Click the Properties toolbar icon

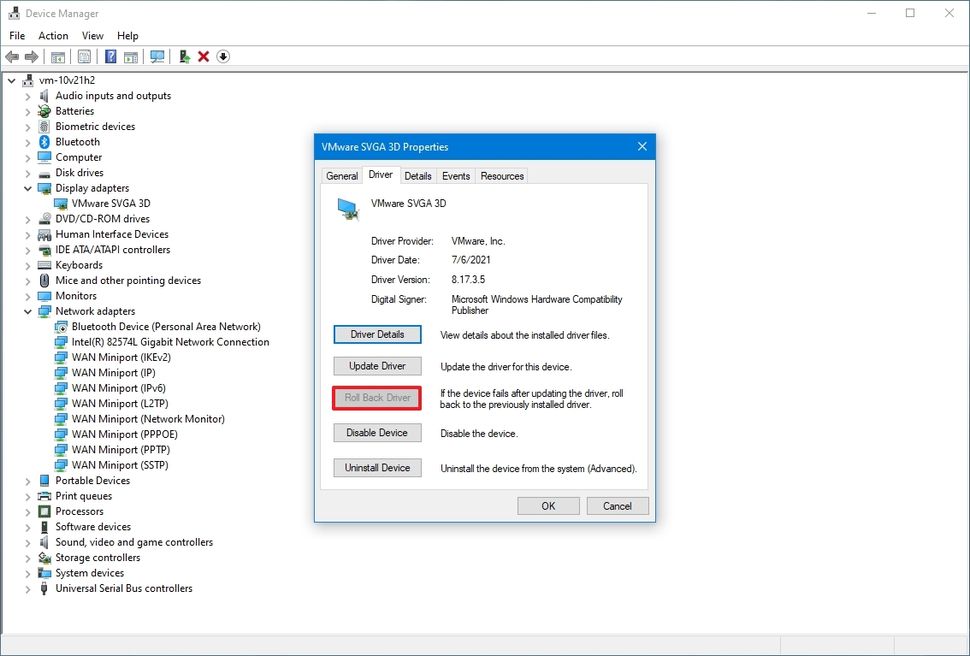(x=86, y=57)
